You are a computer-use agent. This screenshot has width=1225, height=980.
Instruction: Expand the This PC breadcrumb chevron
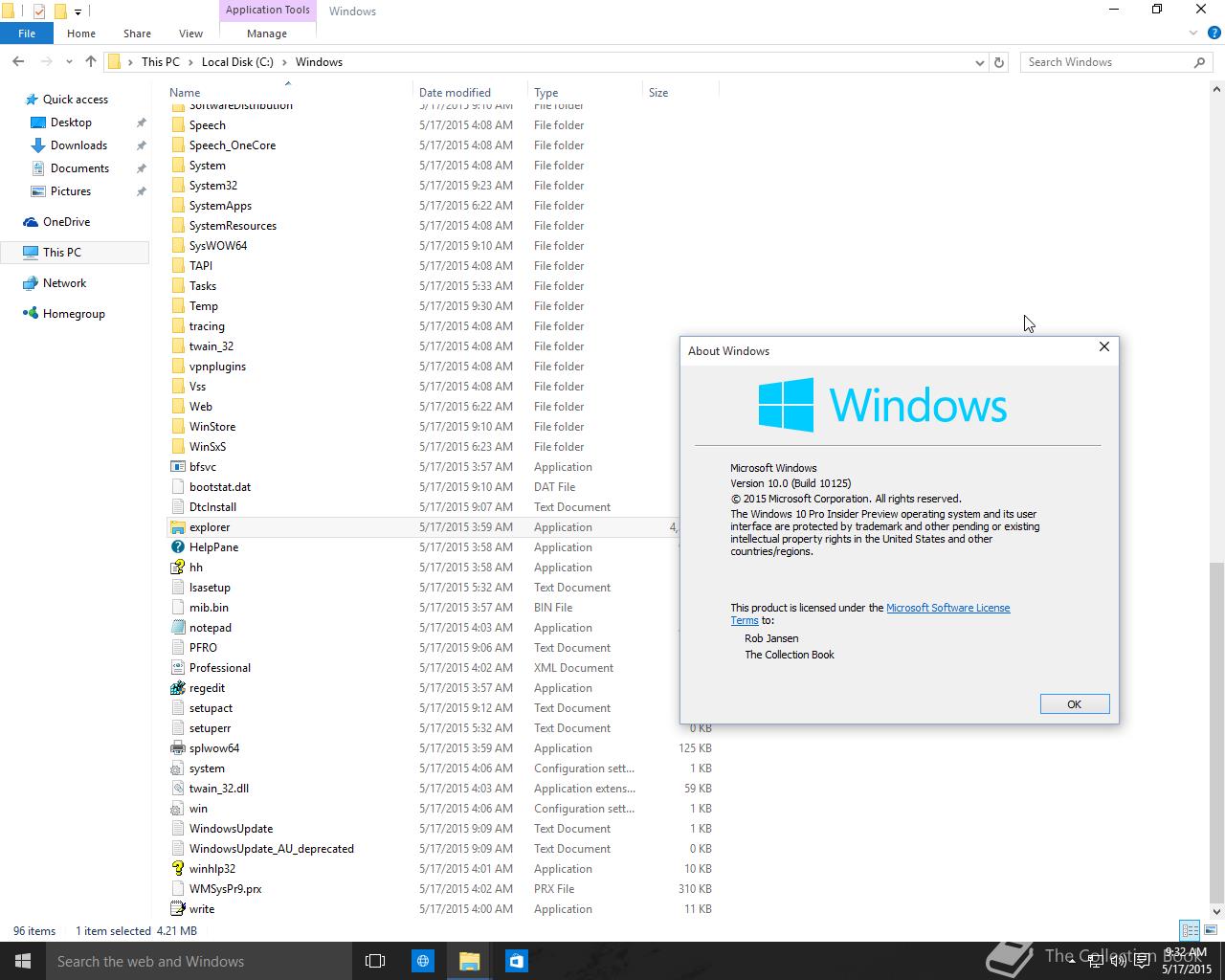(189, 62)
